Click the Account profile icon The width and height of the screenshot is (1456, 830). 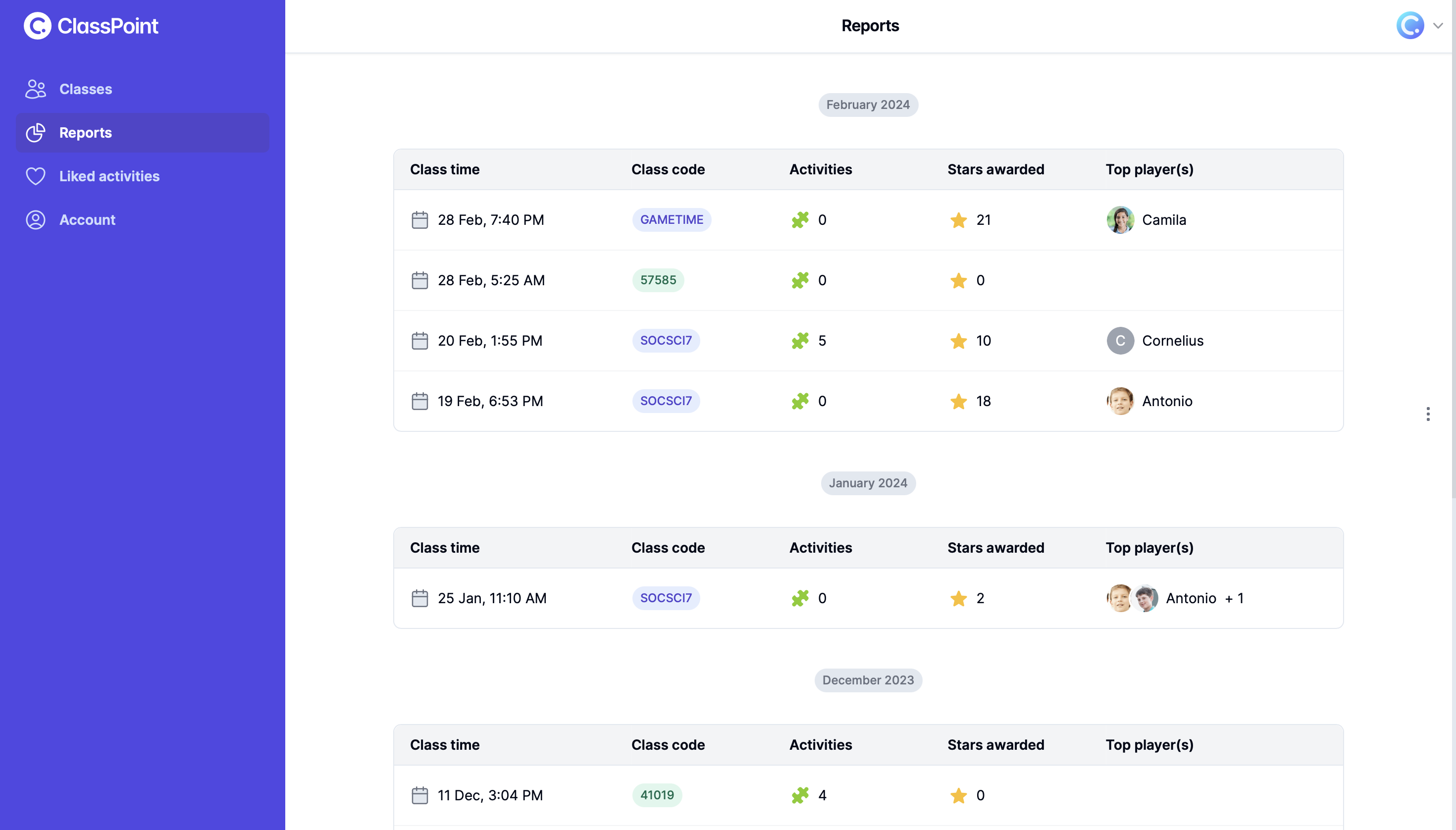pos(36,219)
